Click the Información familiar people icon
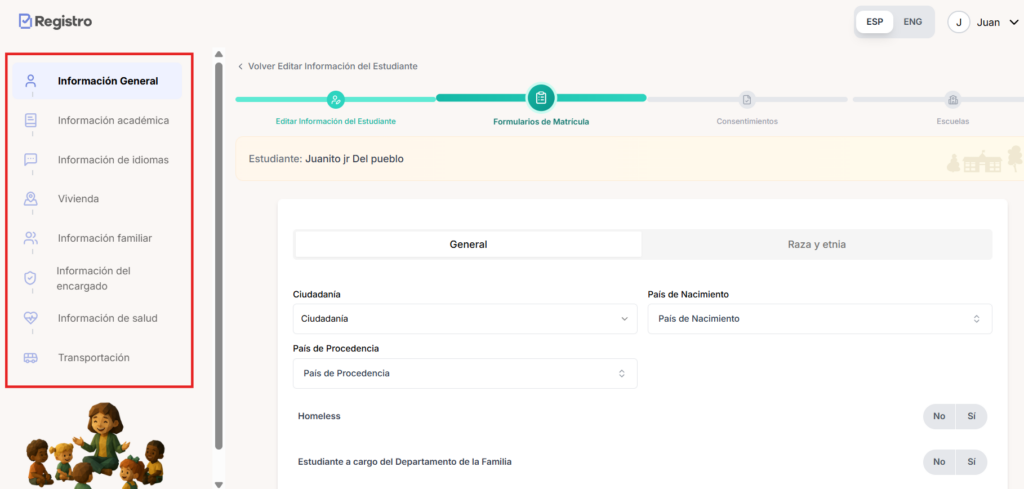The image size is (1024, 489). pos(31,238)
